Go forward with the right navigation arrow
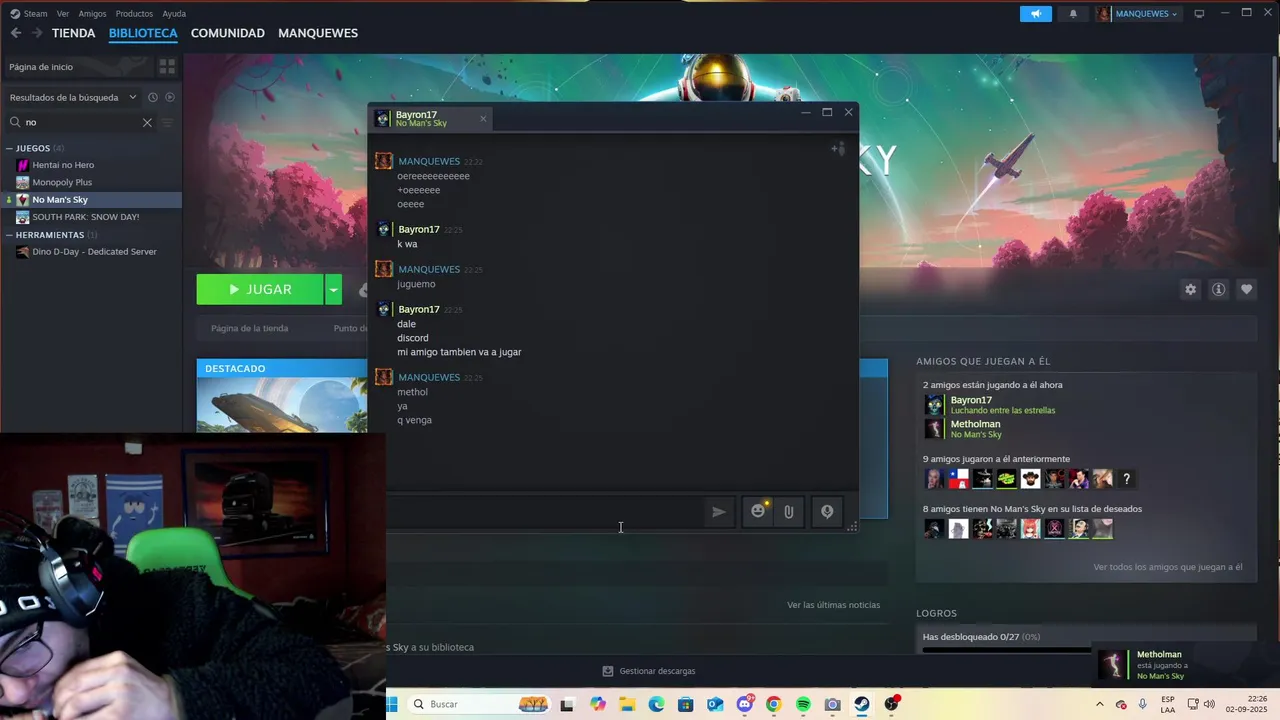Image resolution: width=1280 pixels, height=720 pixels. [x=37, y=33]
